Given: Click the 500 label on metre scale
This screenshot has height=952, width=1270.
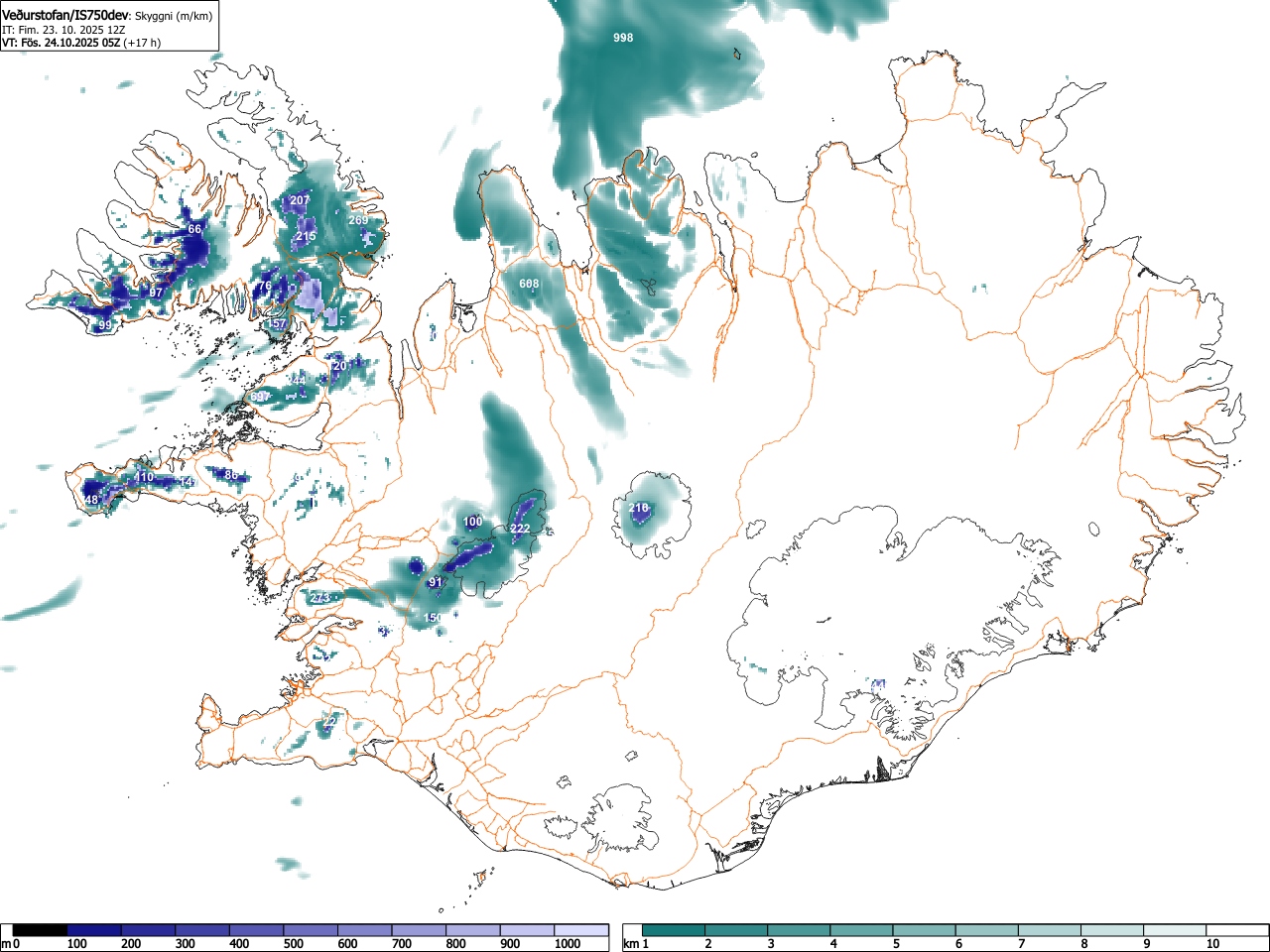Looking at the screenshot, I should coord(294,944).
